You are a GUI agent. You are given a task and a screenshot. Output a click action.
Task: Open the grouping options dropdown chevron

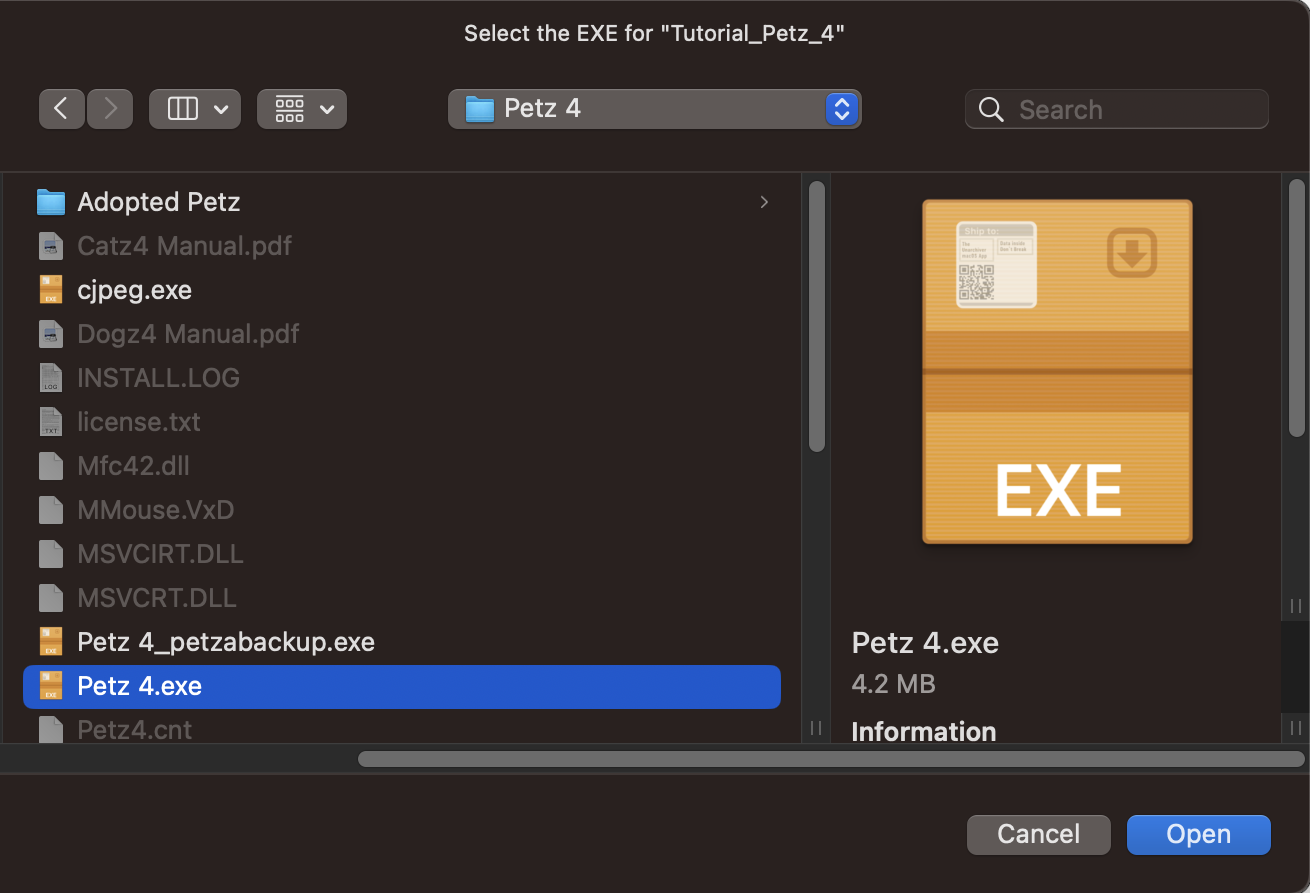point(327,109)
